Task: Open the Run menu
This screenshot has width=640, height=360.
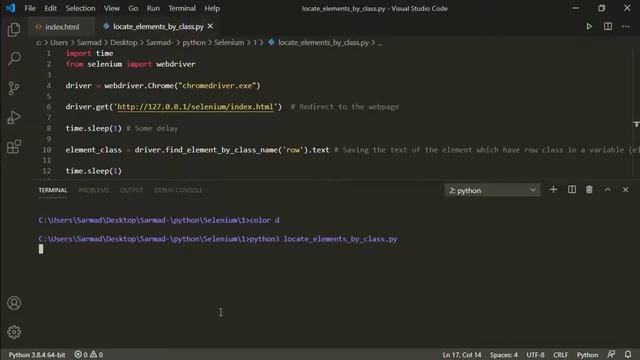Action: [153, 8]
